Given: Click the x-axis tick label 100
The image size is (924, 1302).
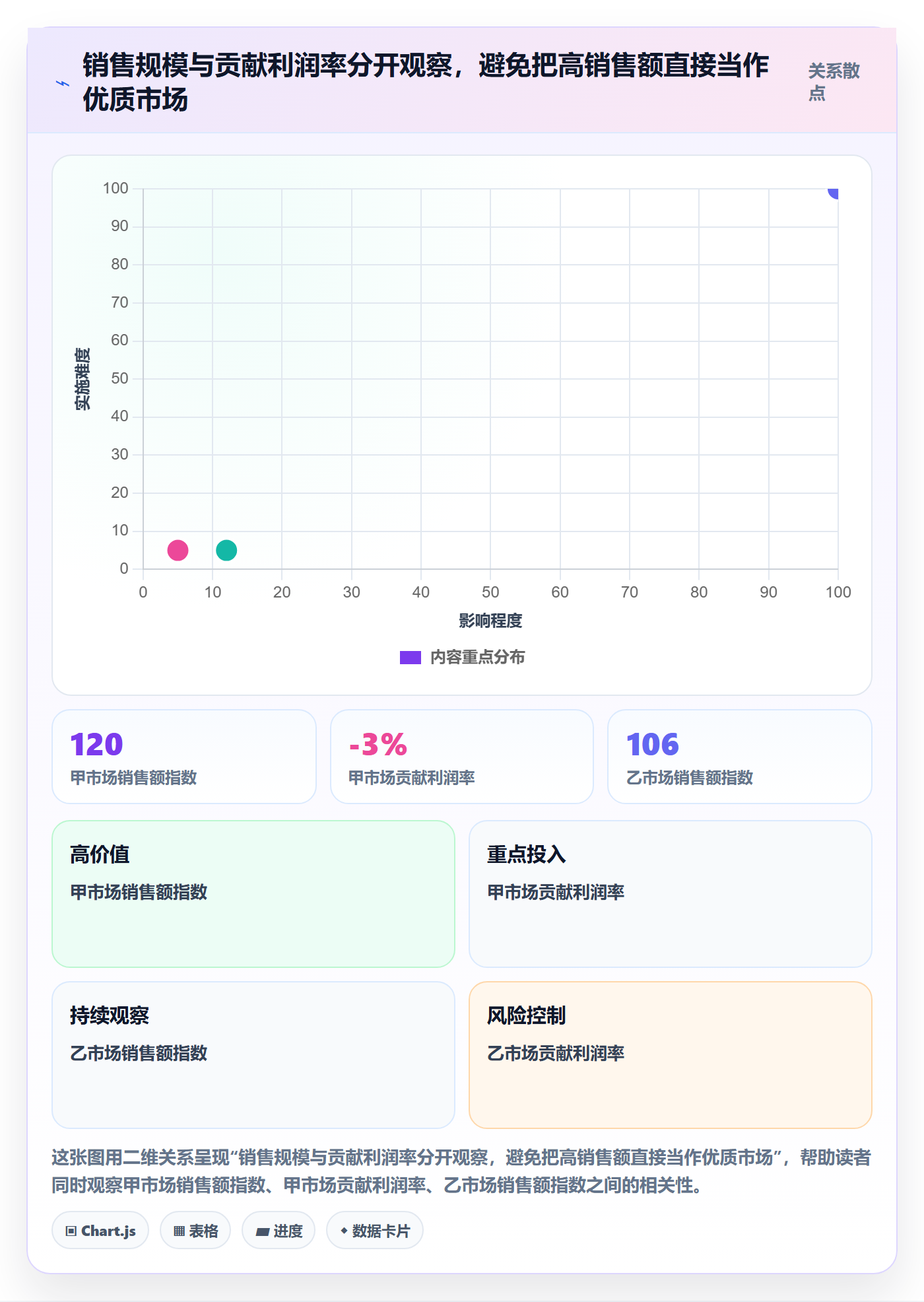Looking at the screenshot, I should tap(838, 592).
